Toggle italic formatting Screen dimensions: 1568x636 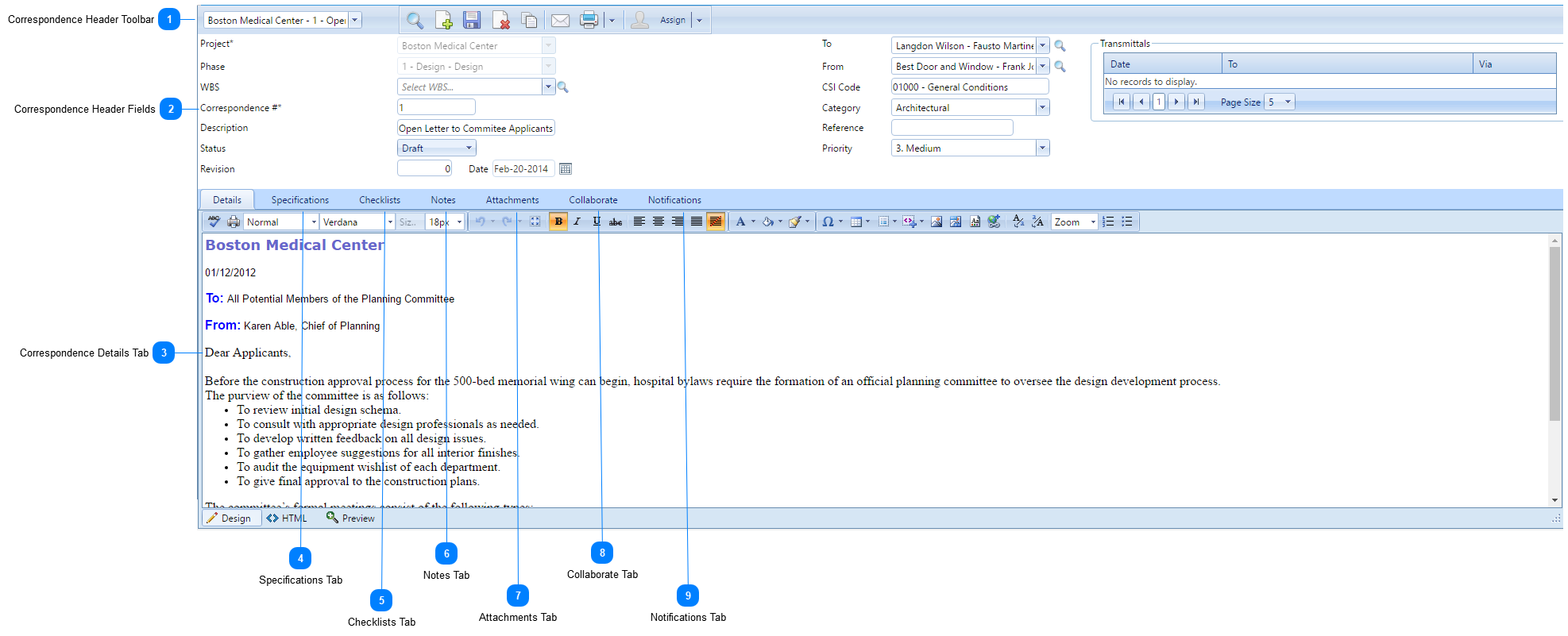[x=577, y=222]
